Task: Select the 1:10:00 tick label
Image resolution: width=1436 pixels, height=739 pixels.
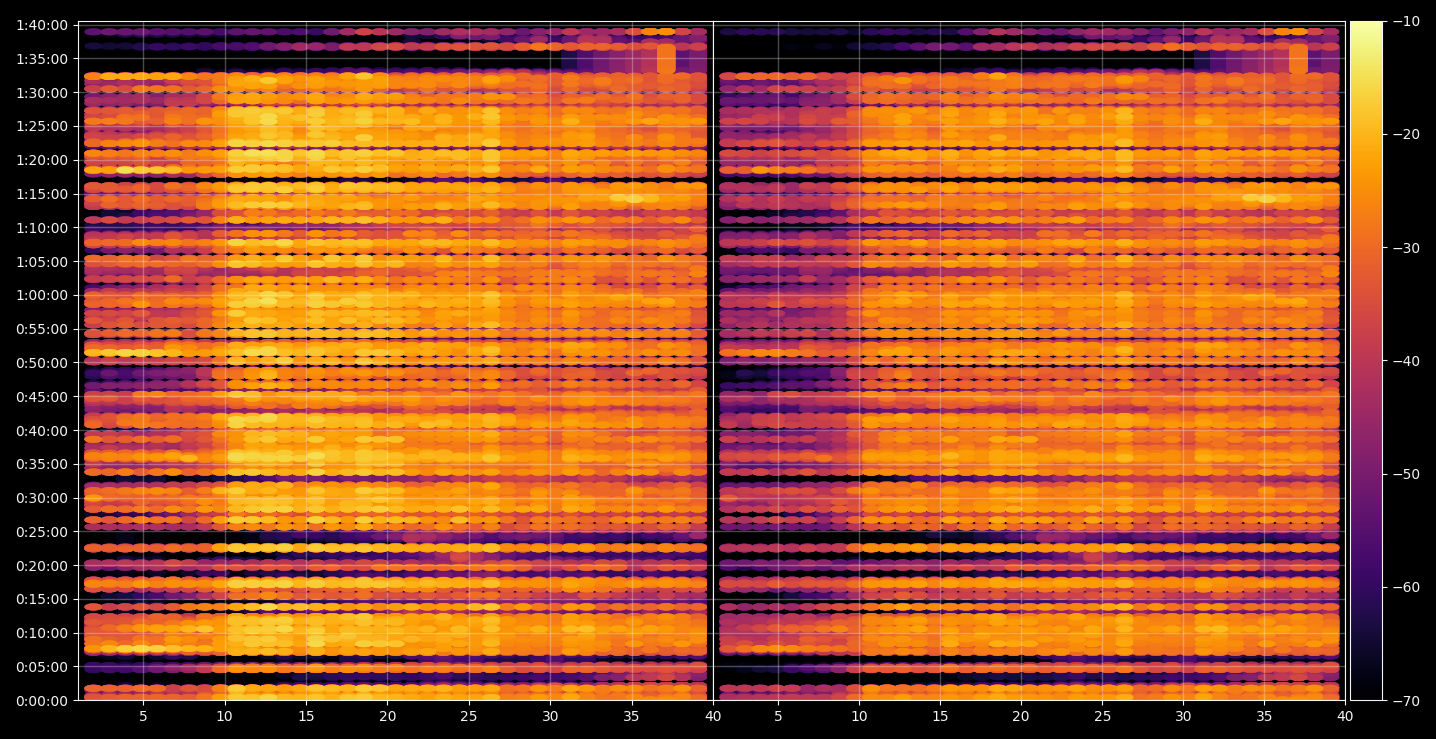Action: pyautogui.click(x=42, y=227)
